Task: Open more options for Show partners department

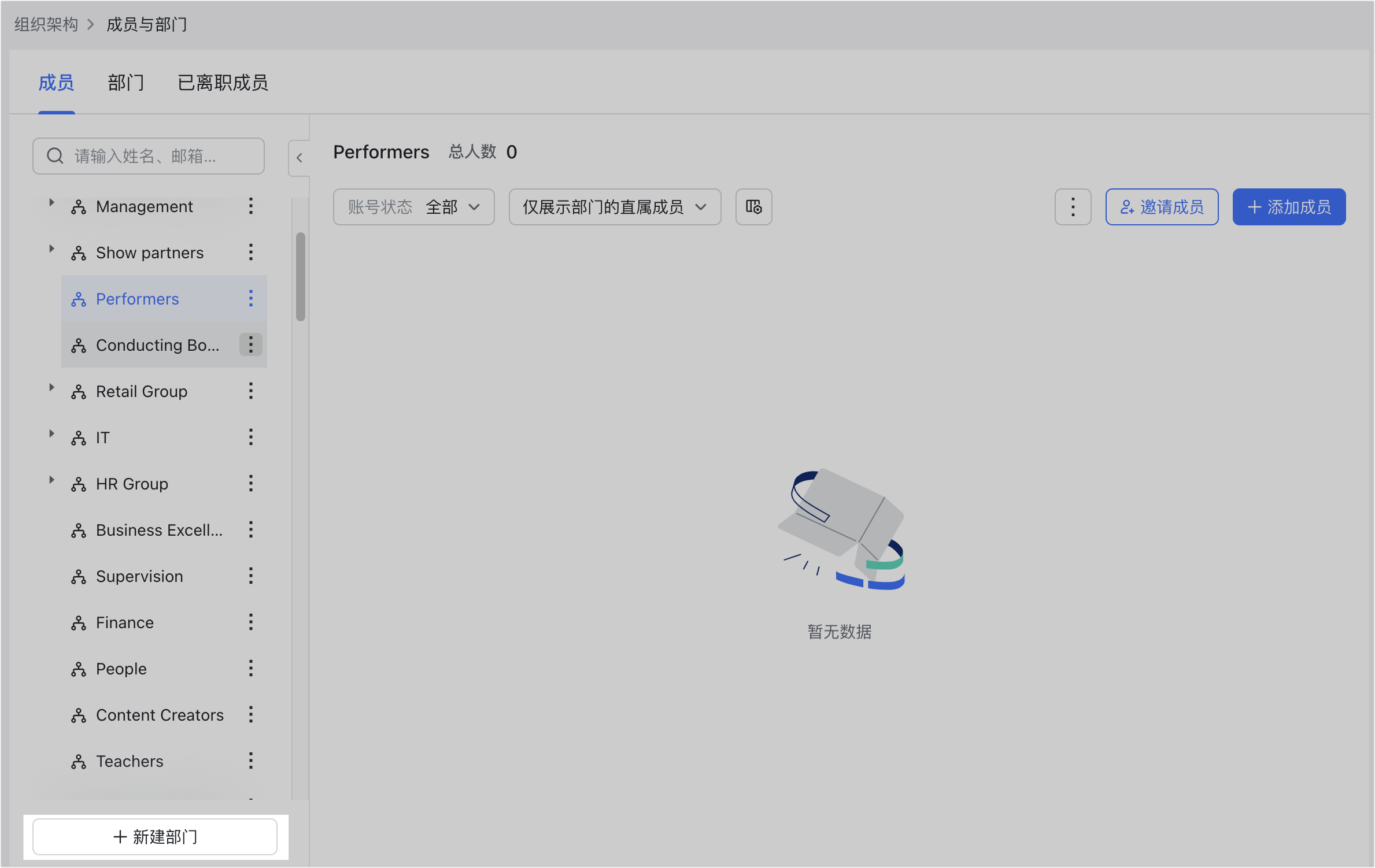Action: click(x=251, y=253)
